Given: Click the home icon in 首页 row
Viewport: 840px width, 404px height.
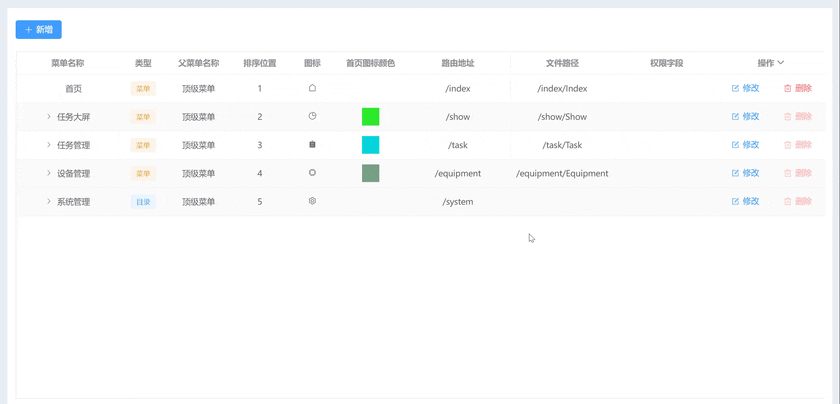Looking at the screenshot, I should [312, 88].
